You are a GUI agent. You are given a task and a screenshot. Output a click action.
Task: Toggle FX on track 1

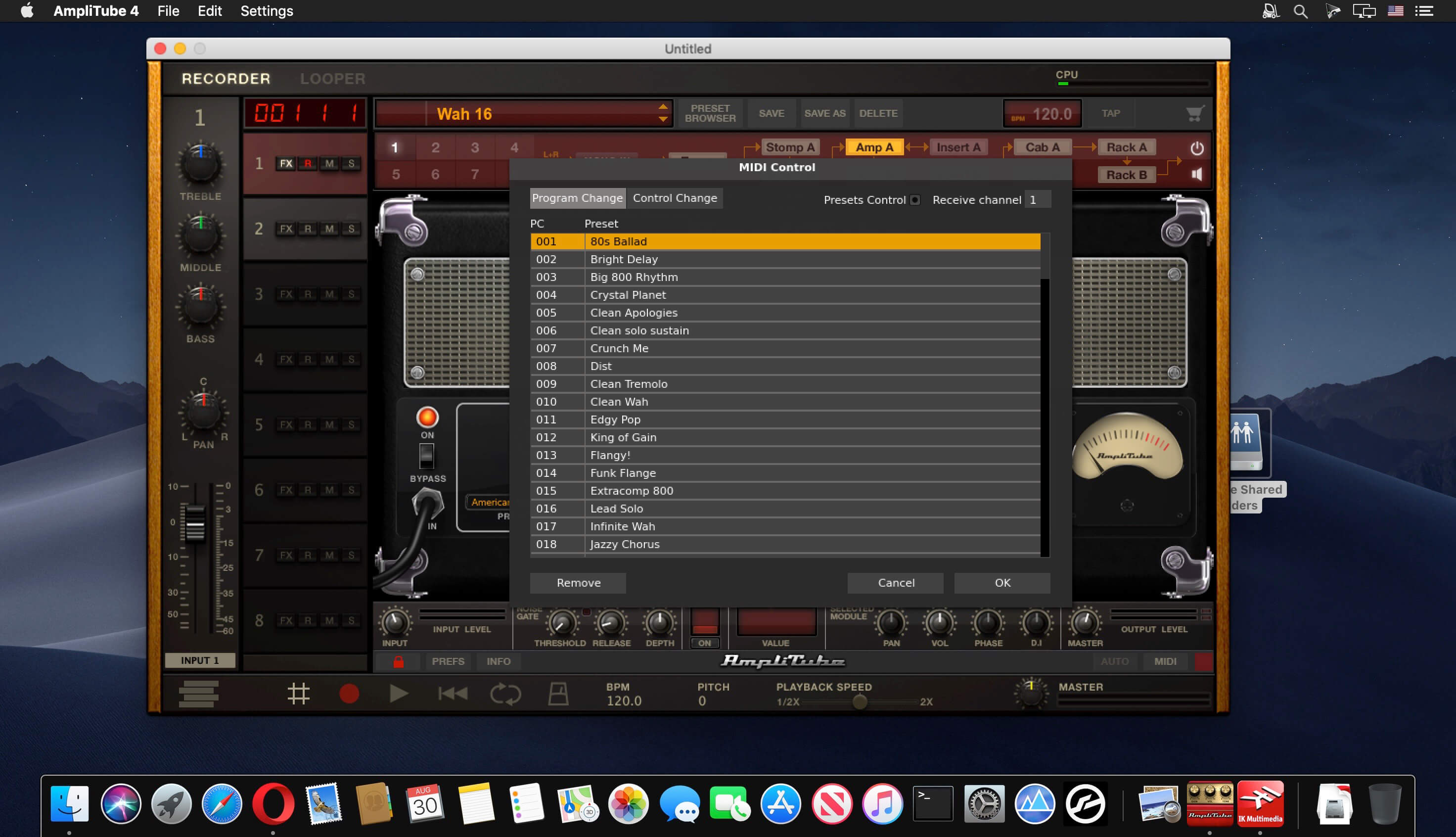point(286,164)
